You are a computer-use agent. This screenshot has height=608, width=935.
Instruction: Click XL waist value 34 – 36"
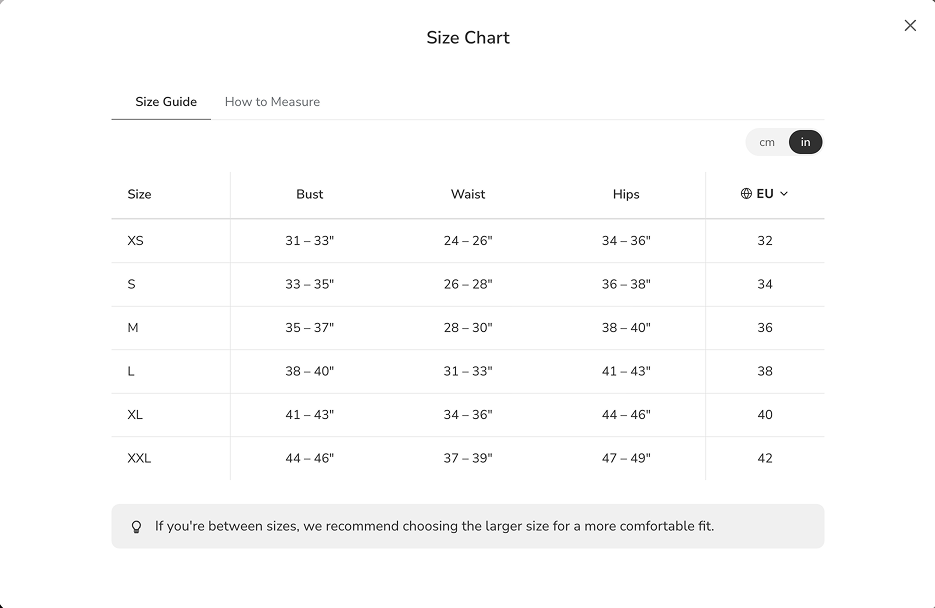pos(468,415)
